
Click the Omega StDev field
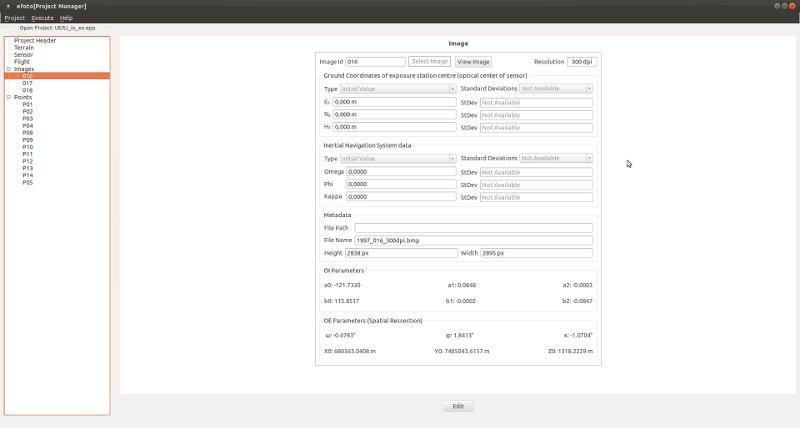coord(536,172)
